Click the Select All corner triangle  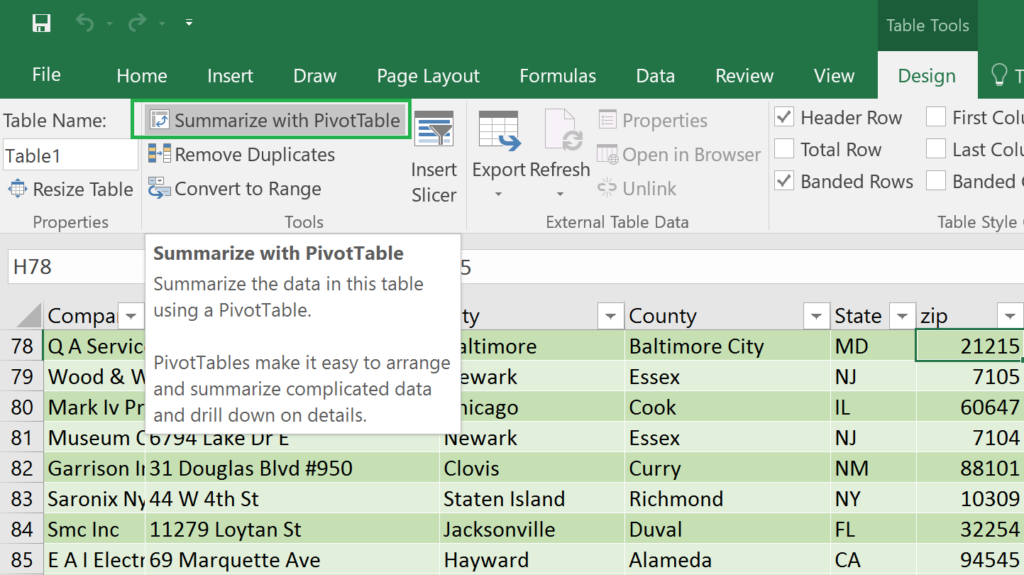click(x=29, y=315)
